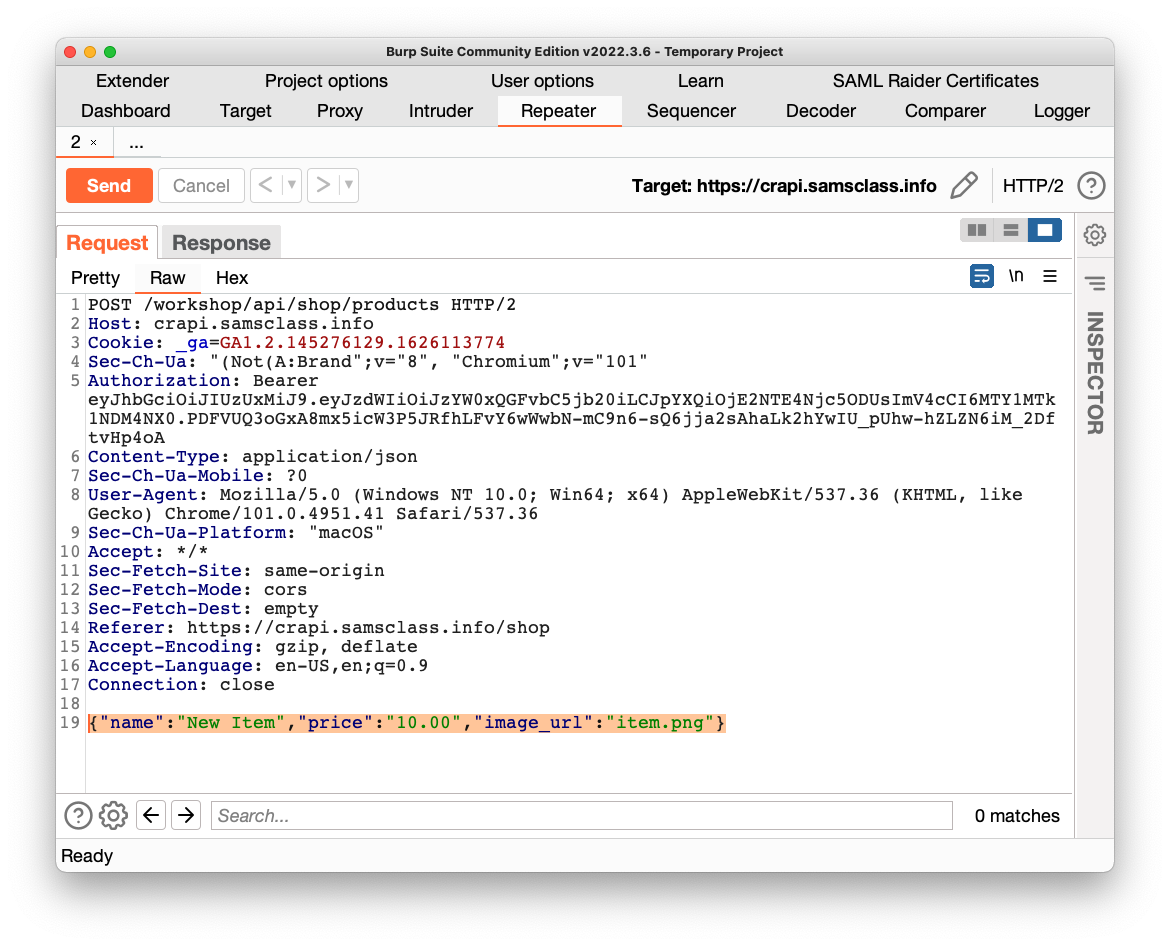Viewport: 1170px width, 946px height.
Task: Open the Proxy tab
Action: (340, 111)
